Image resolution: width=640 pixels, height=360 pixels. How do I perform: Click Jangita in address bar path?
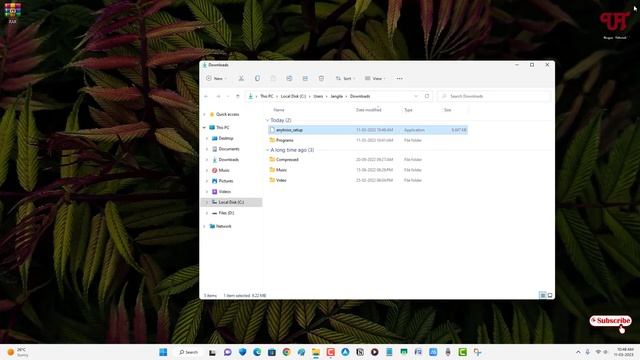tap(337, 96)
